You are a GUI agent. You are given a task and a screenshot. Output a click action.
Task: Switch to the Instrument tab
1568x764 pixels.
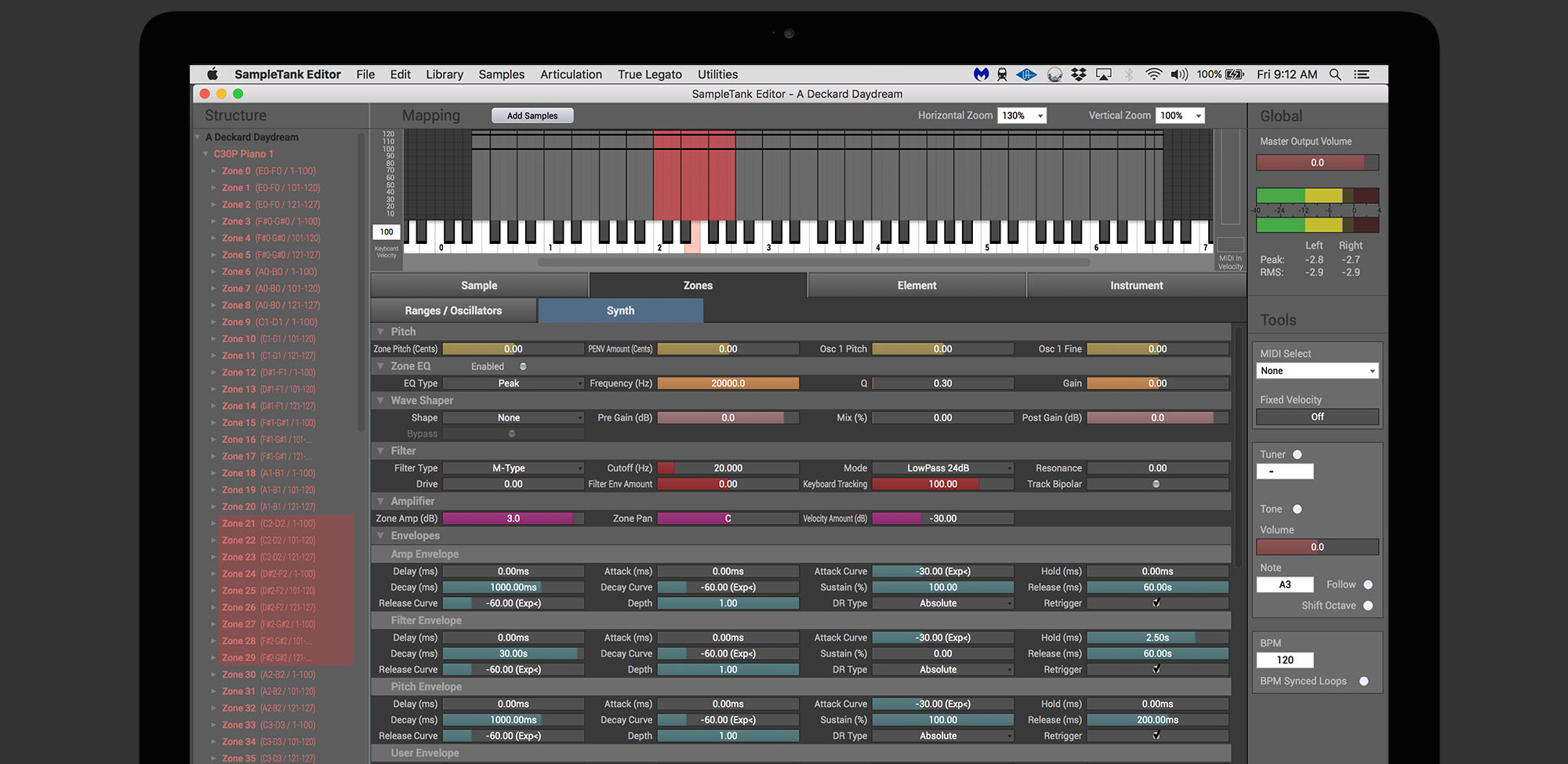pyautogui.click(x=1136, y=285)
